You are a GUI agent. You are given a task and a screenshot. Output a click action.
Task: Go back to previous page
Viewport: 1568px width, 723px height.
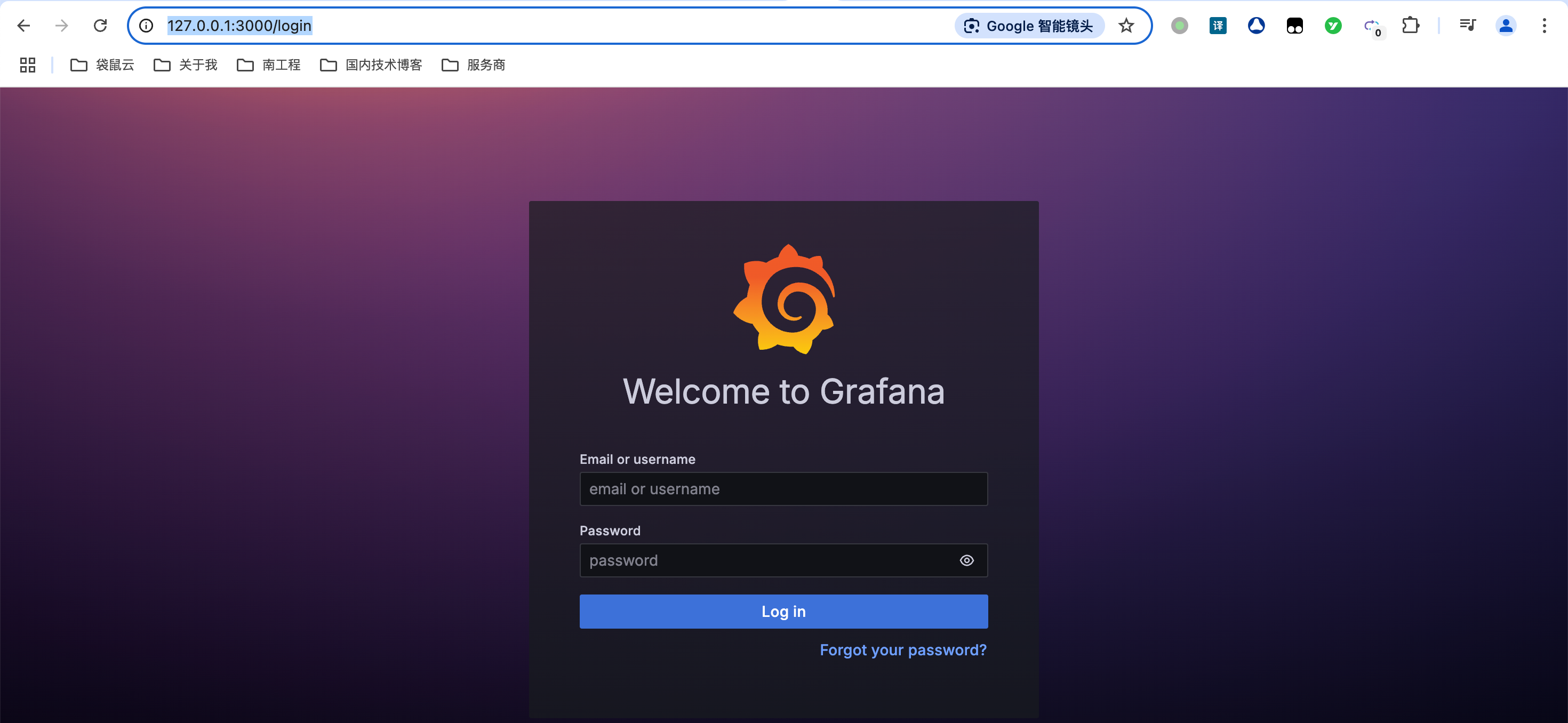click(x=24, y=26)
